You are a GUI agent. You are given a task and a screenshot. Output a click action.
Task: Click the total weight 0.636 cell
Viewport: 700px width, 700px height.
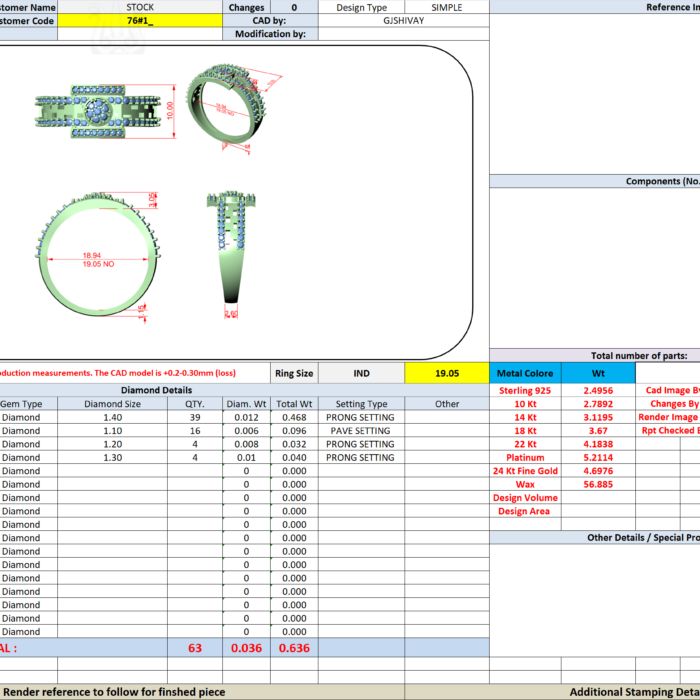tap(294, 648)
